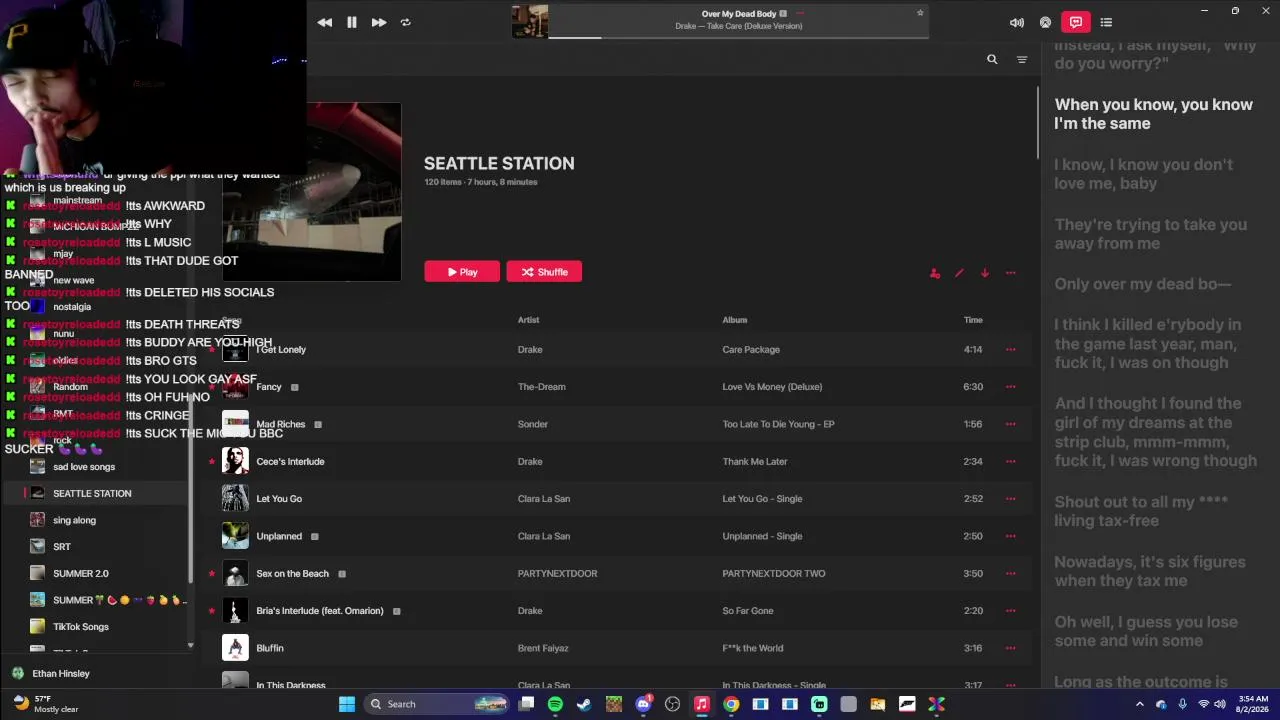Open more options for Let You Go
1280x720 pixels.
click(1010, 499)
